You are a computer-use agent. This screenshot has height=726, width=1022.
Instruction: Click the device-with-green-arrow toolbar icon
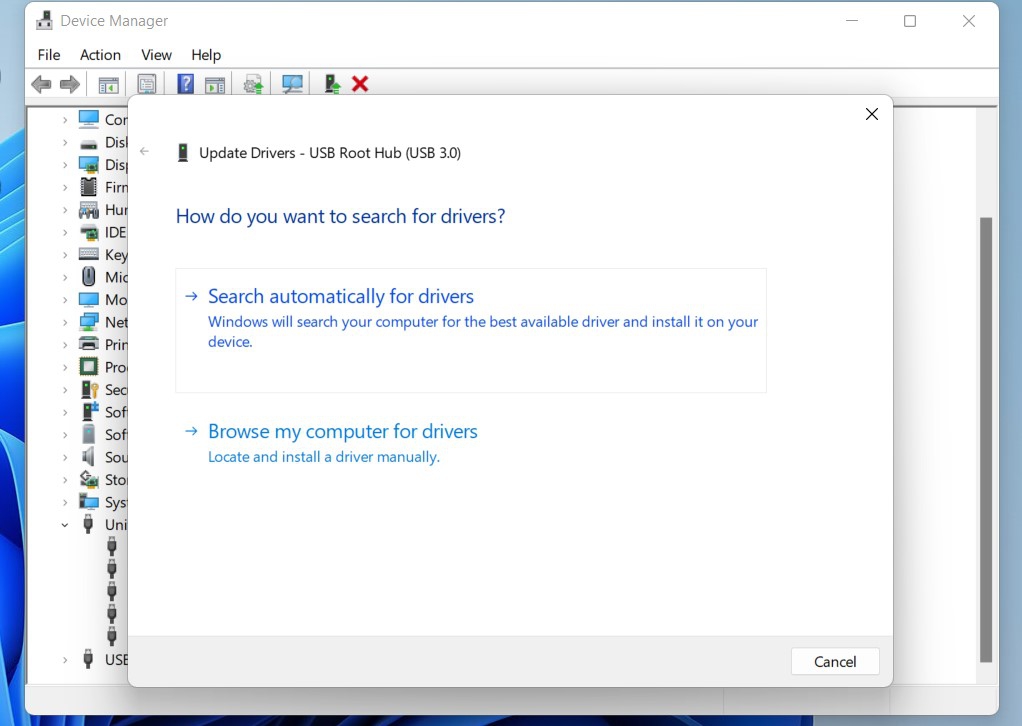click(x=332, y=84)
